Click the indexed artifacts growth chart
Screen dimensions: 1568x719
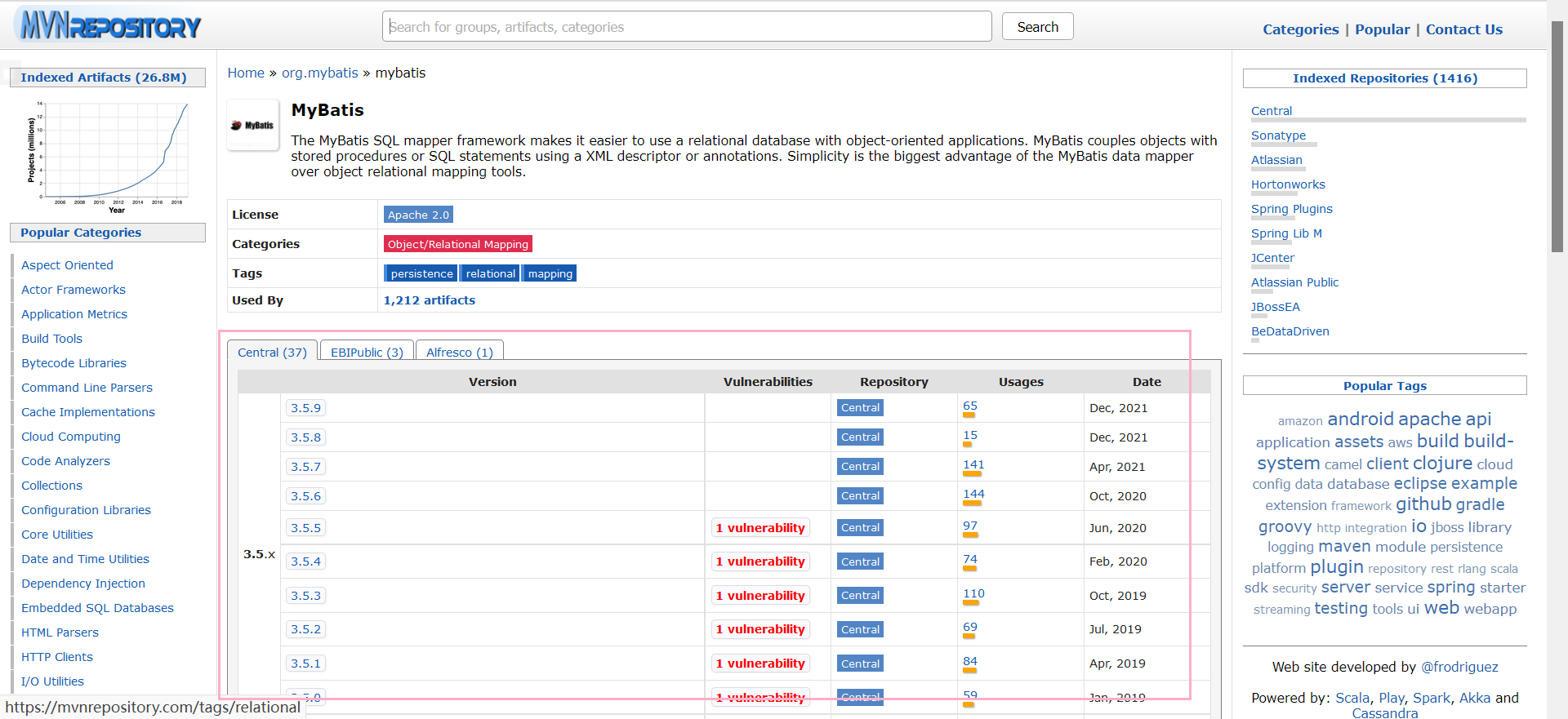pyautogui.click(x=109, y=156)
